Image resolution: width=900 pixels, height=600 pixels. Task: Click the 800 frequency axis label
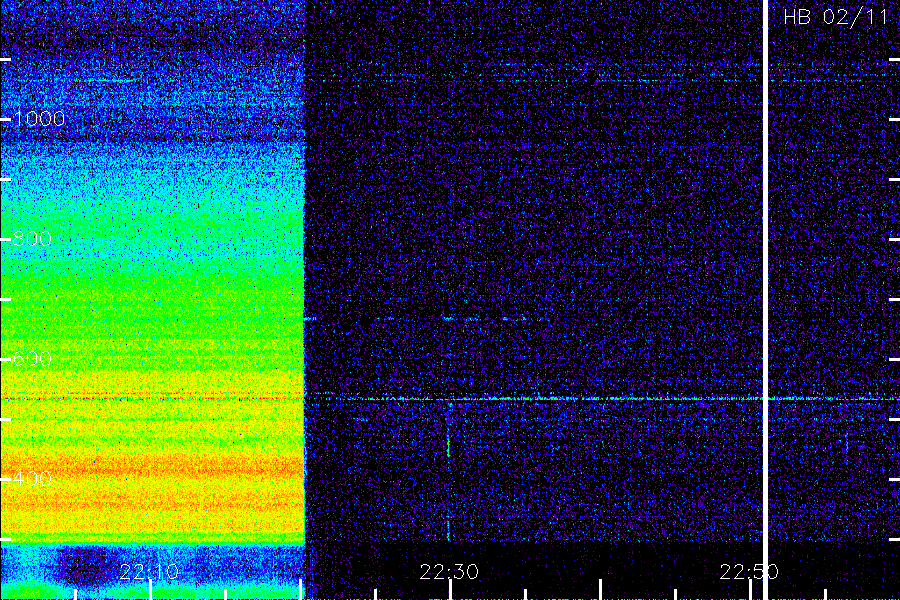(x=32, y=239)
